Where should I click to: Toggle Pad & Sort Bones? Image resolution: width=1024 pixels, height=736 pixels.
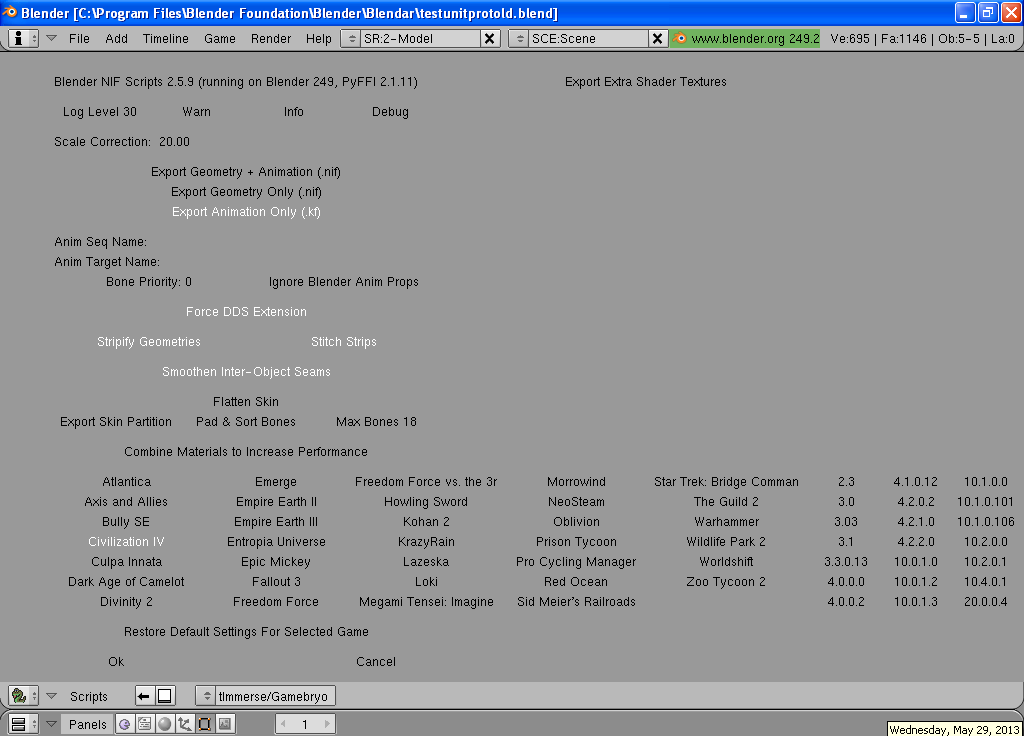coord(246,422)
